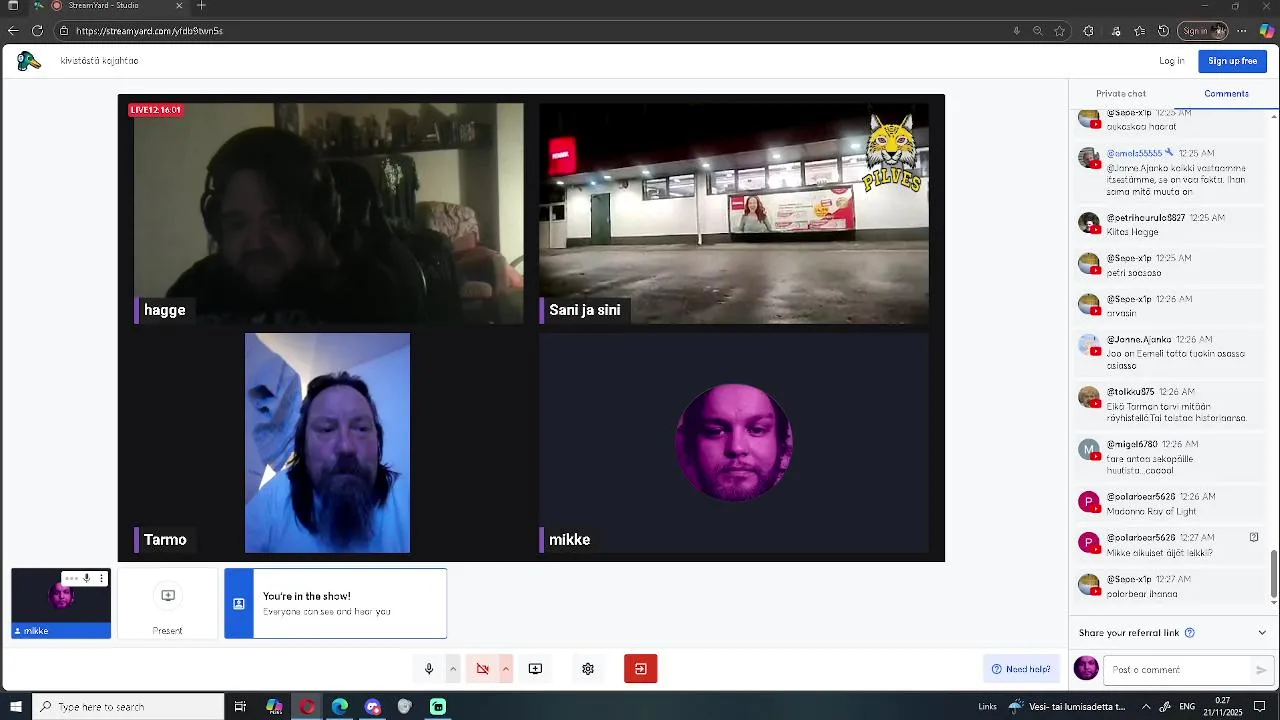Turn the camera back on
The height and width of the screenshot is (720, 1280).
[x=482, y=669]
